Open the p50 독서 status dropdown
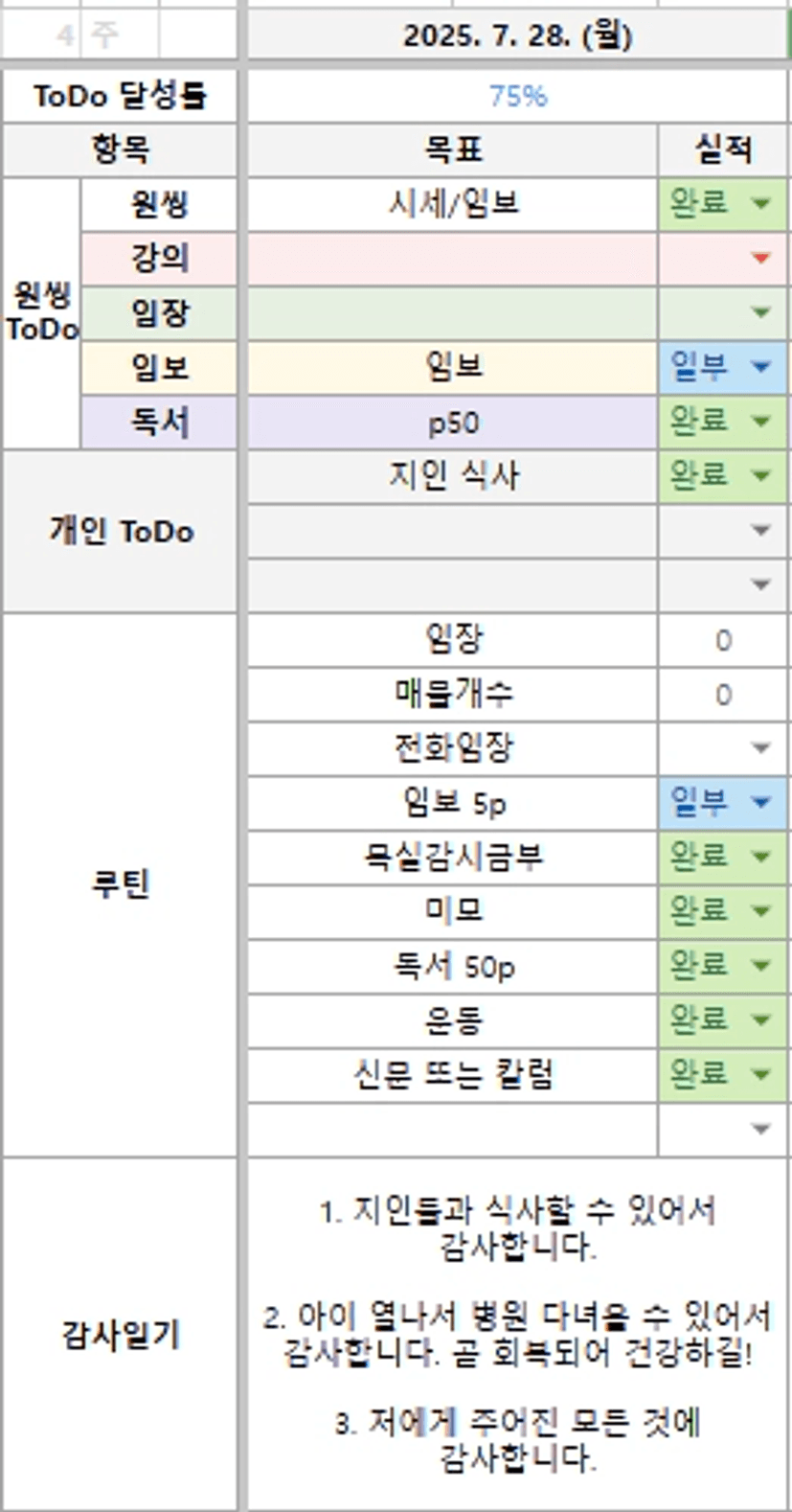The image size is (792, 1512). tap(761, 422)
